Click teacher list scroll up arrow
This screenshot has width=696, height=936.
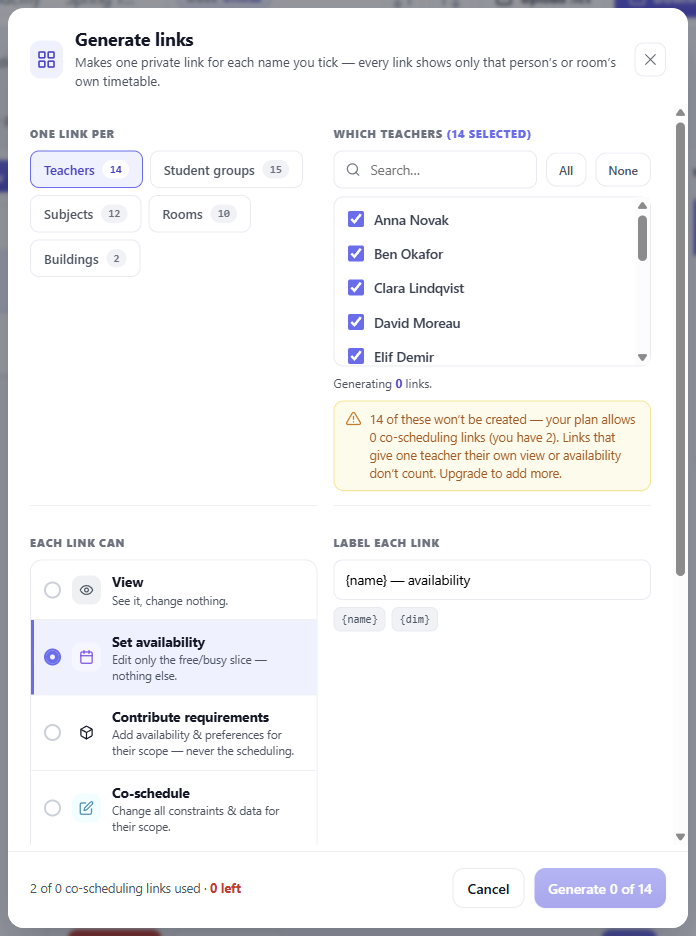[x=642, y=206]
